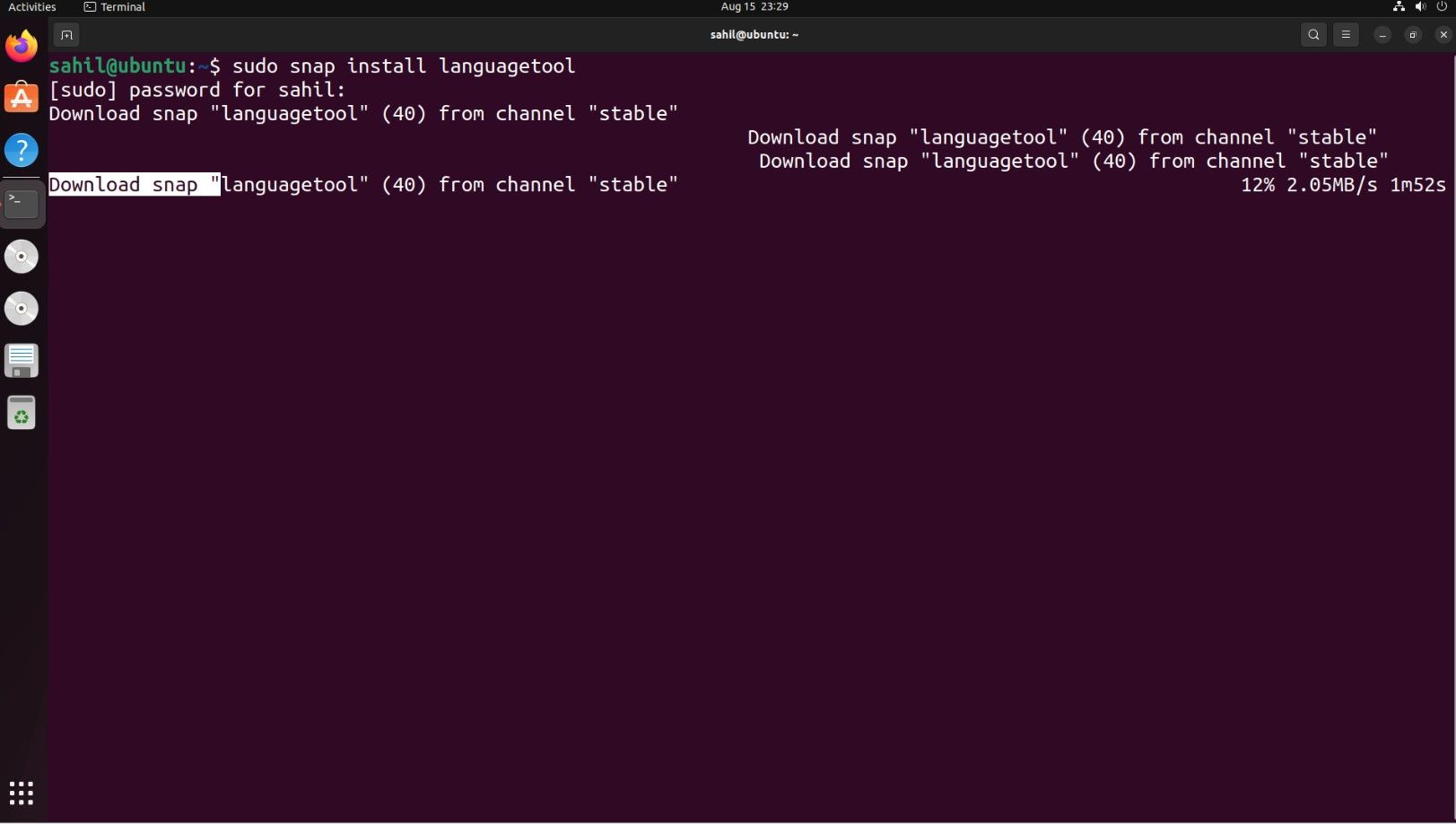This screenshot has width=1456, height=824.
Task: Toggle the terminal search with the magnifier icon
Action: pos(1312,34)
